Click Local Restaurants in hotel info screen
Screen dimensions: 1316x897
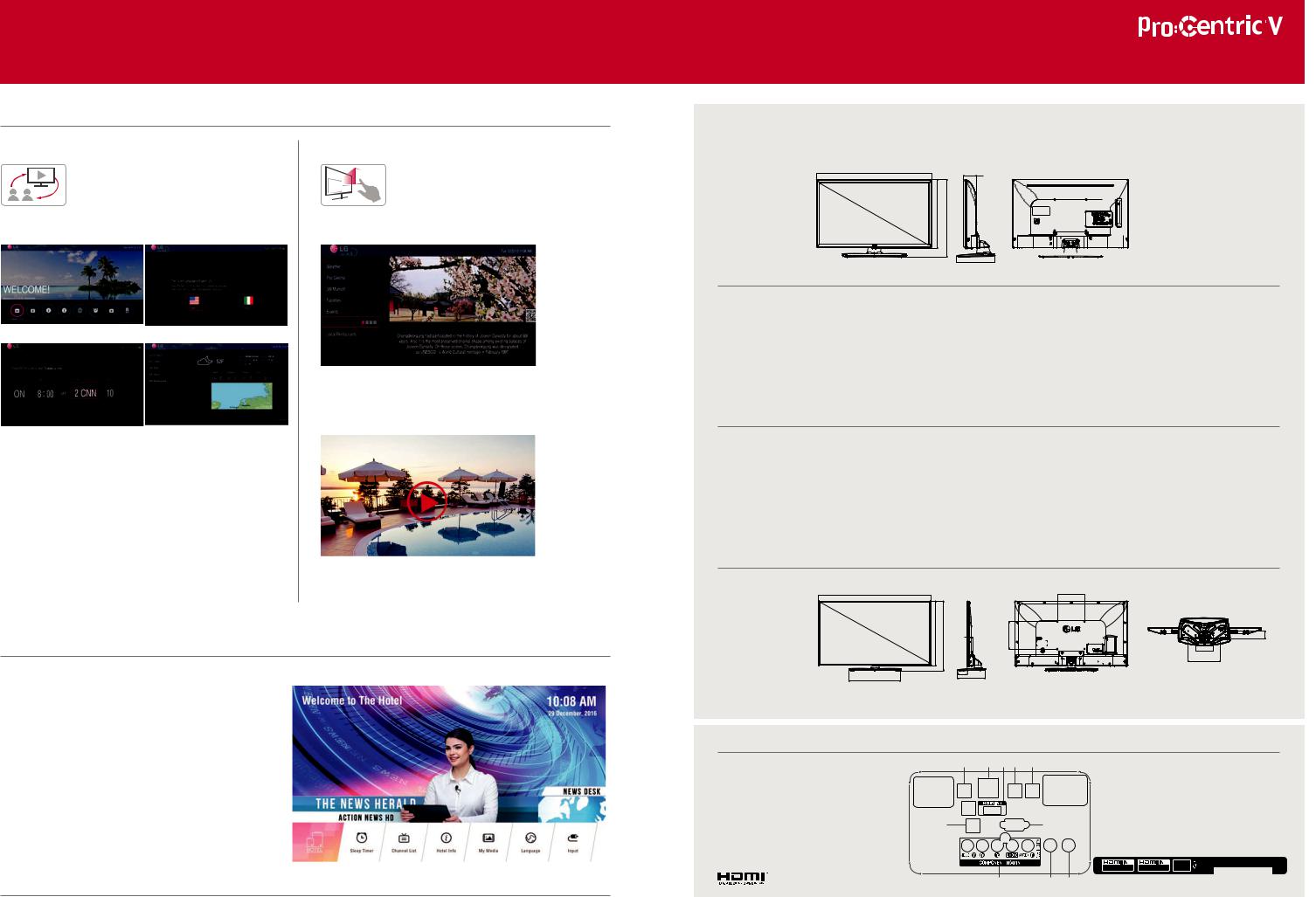coord(341,334)
